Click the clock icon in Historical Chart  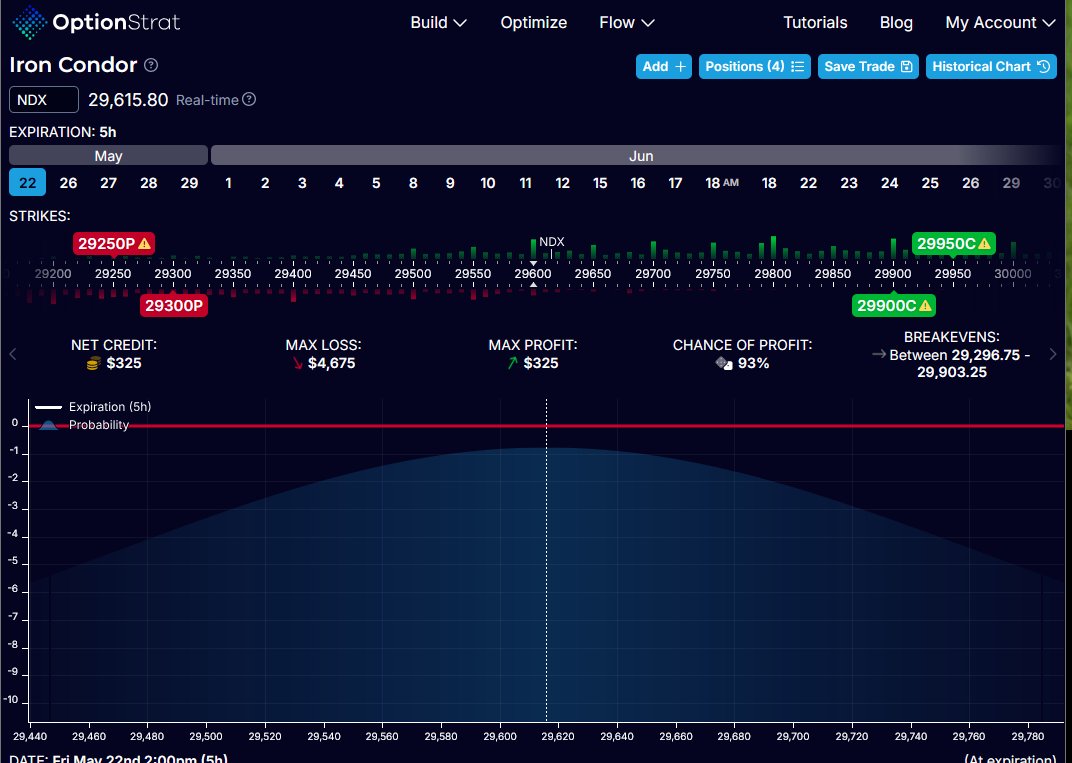1043,66
